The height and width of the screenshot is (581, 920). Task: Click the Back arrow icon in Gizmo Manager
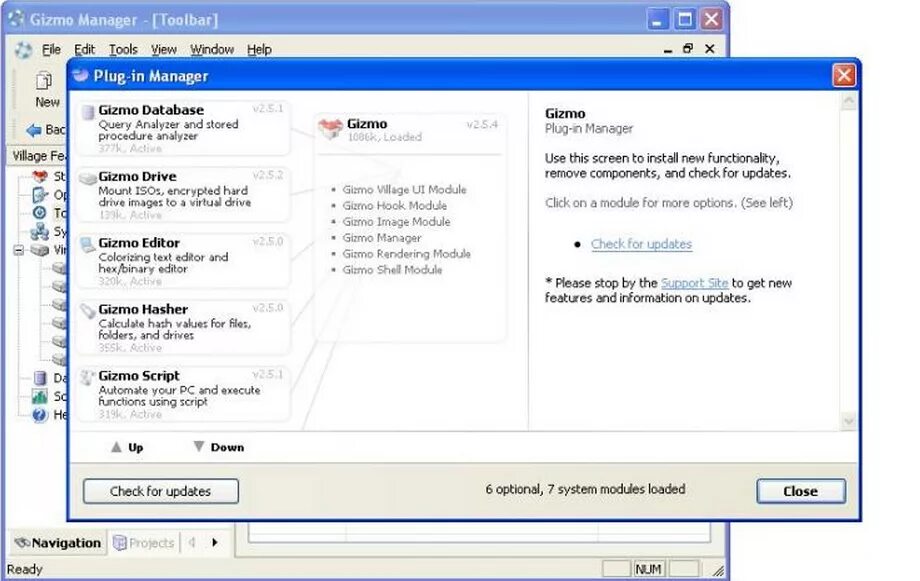pos(35,130)
